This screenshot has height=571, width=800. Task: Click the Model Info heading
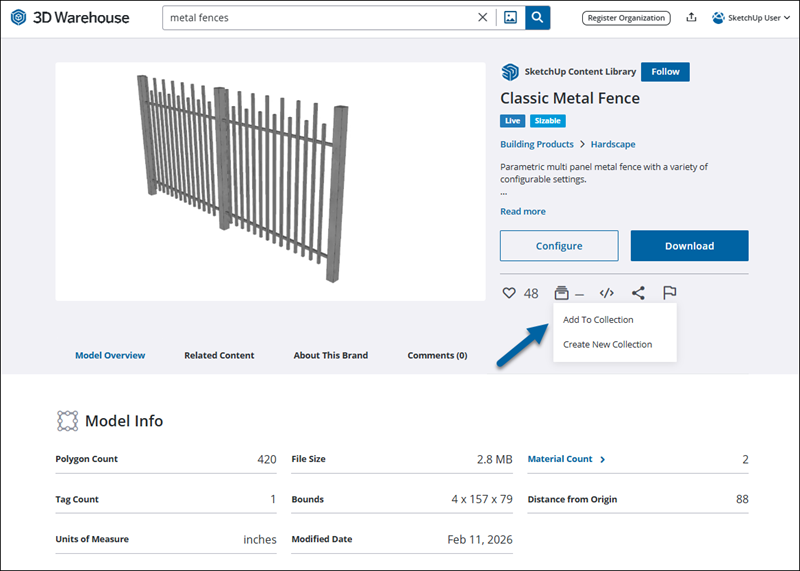coord(124,421)
